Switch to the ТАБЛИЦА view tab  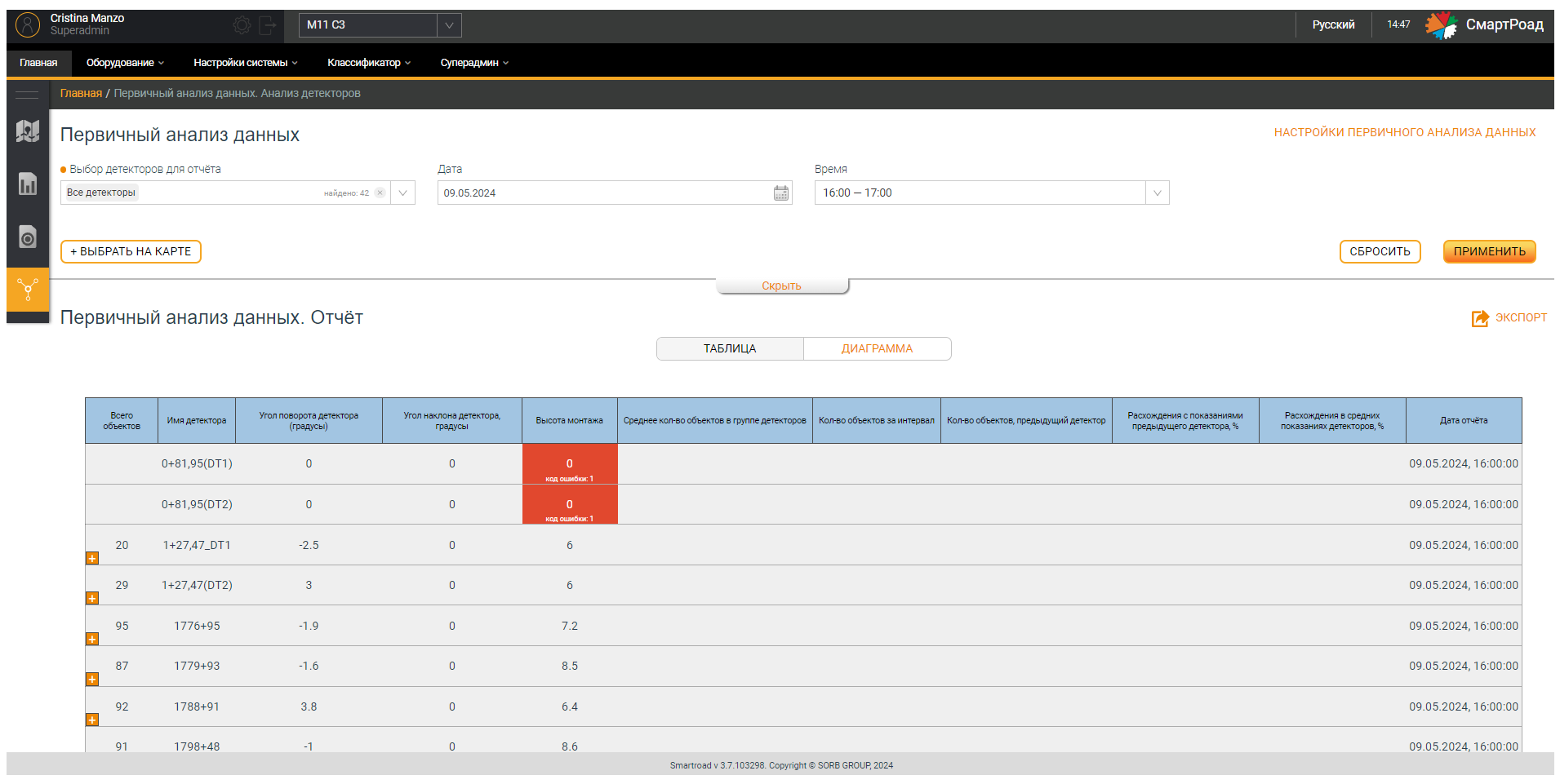tap(730, 349)
